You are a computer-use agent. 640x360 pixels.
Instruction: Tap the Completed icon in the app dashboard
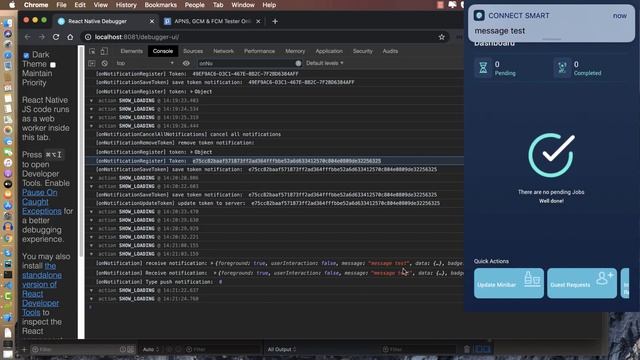click(562, 68)
